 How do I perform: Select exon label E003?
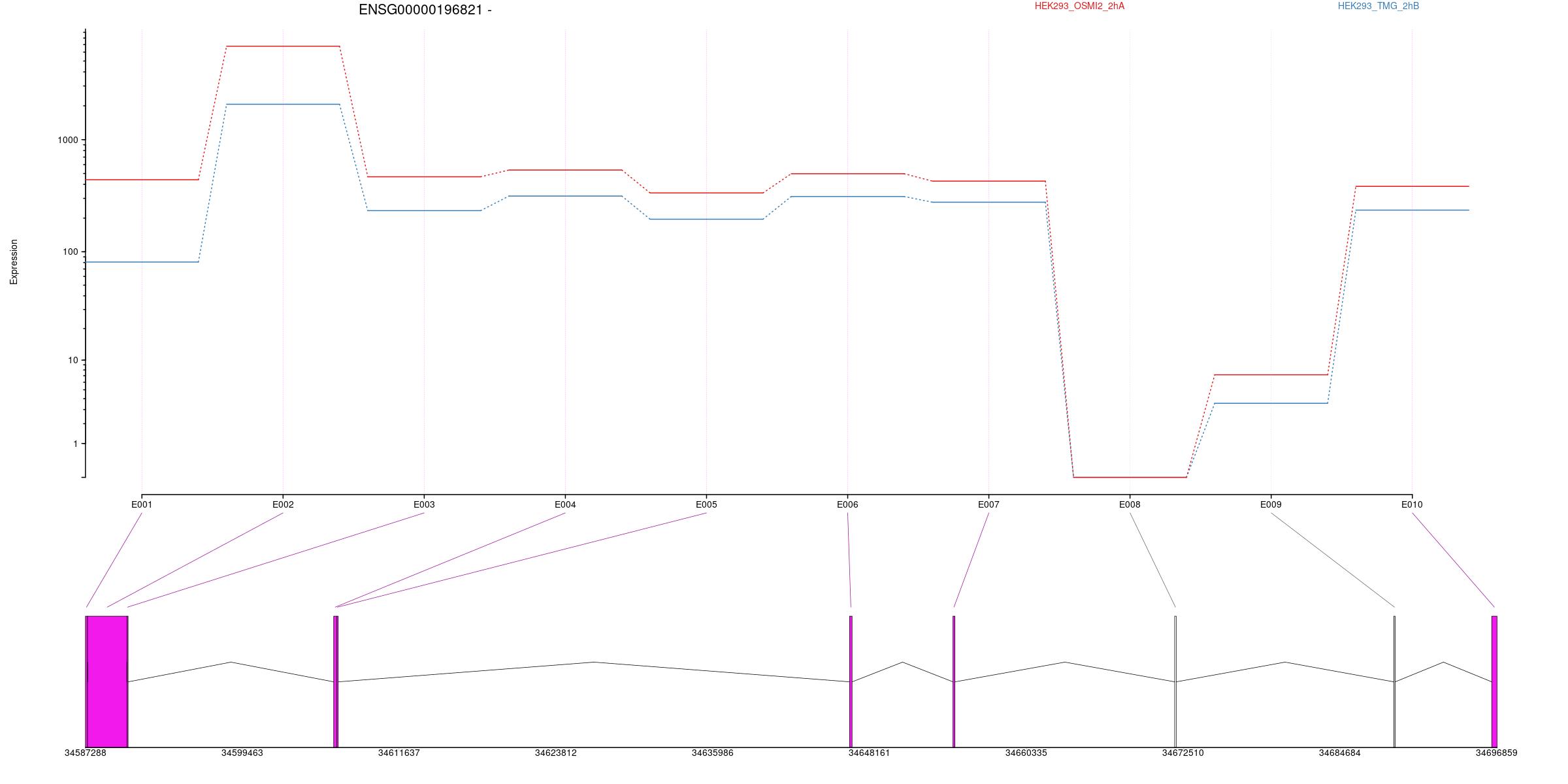click(424, 504)
